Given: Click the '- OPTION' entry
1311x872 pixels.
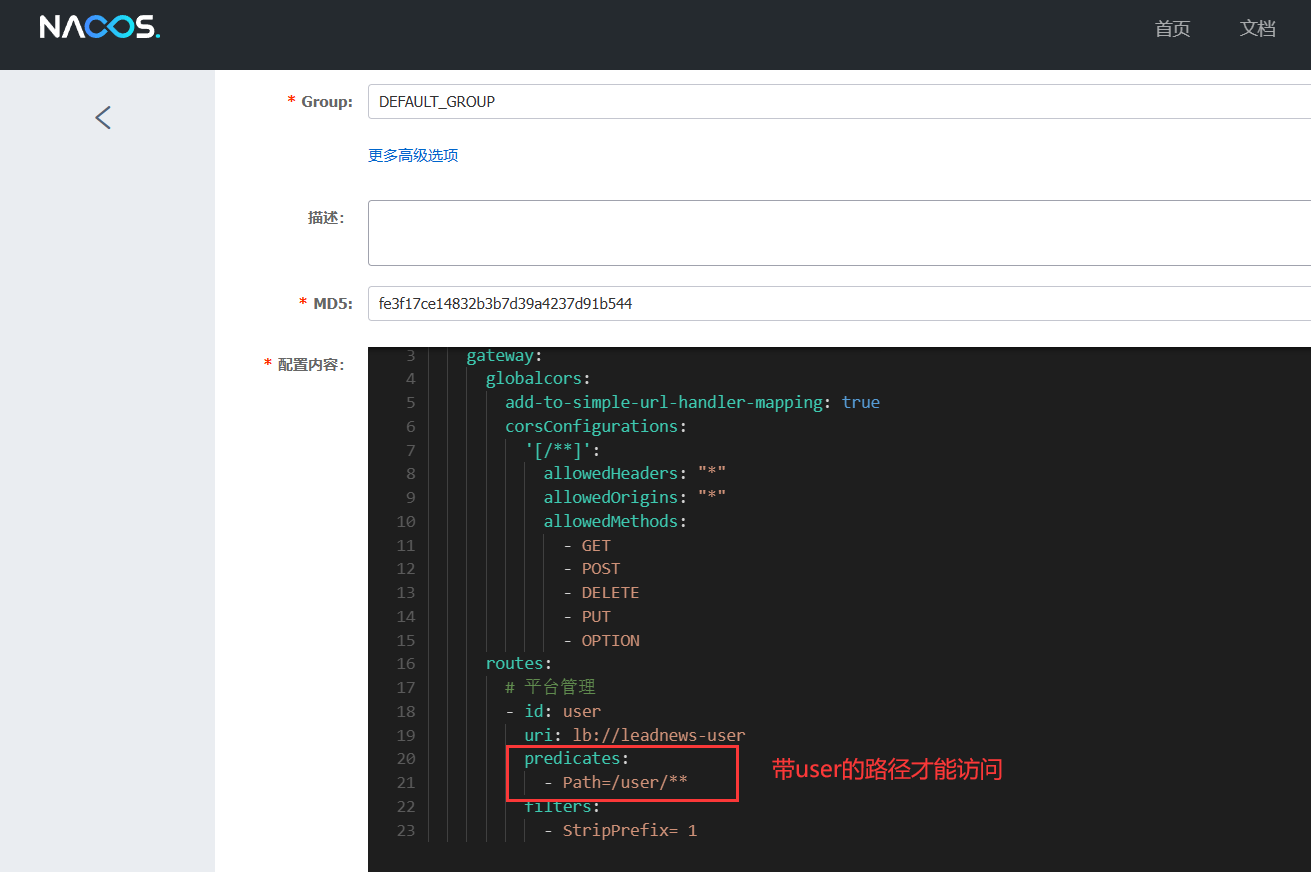Looking at the screenshot, I should pos(601,640).
